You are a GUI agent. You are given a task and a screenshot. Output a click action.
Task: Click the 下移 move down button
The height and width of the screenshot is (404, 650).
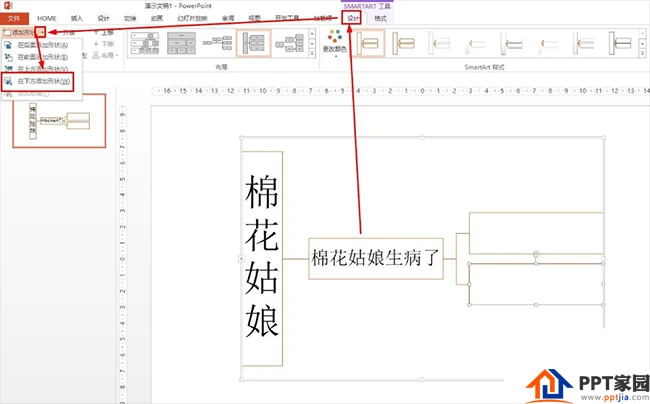pos(104,44)
